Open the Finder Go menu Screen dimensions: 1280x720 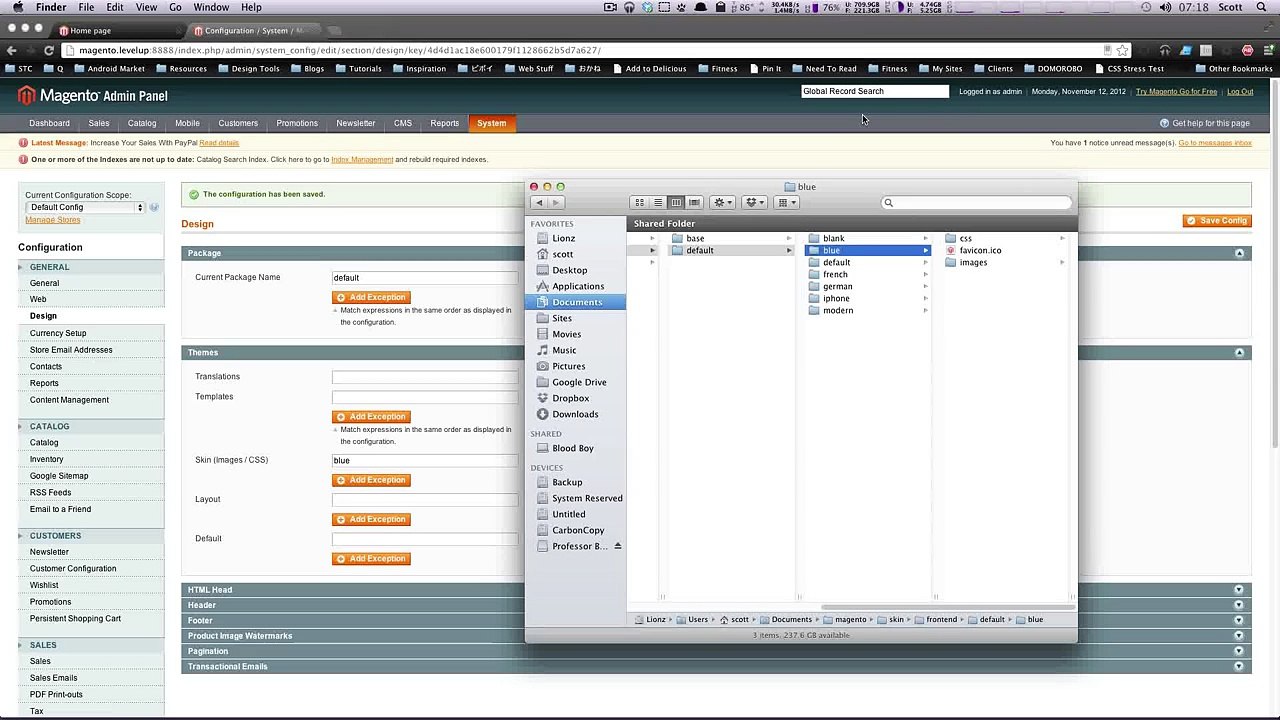point(175,7)
